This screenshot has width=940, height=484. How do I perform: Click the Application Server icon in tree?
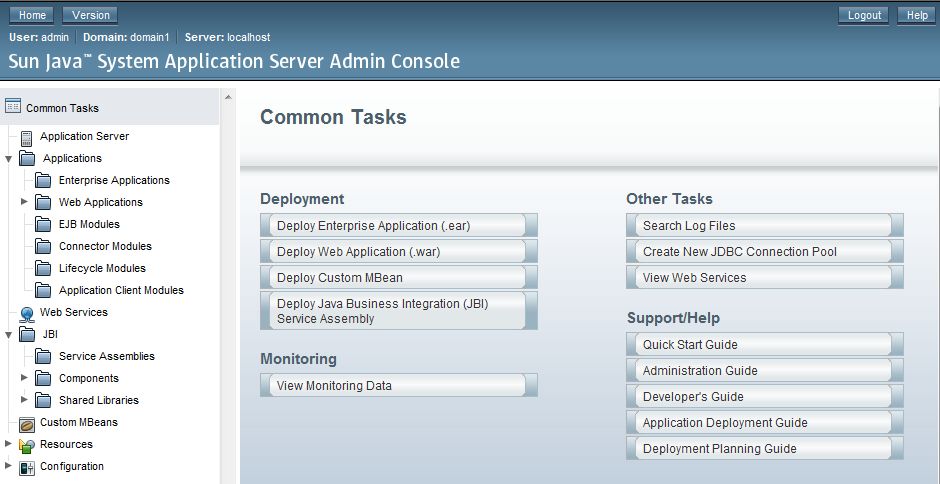click(27, 137)
